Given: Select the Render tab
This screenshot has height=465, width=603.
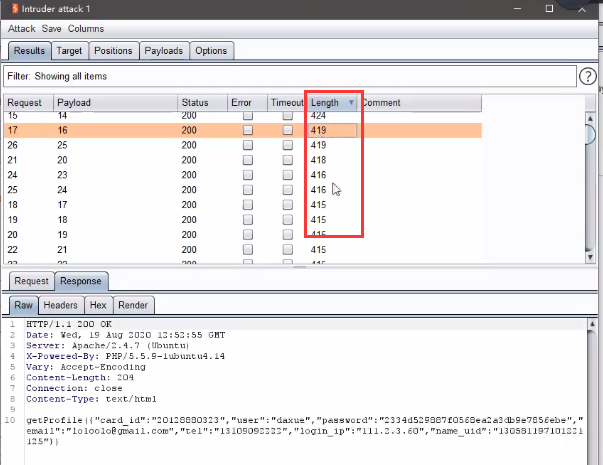Looking at the screenshot, I should (132, 305).
